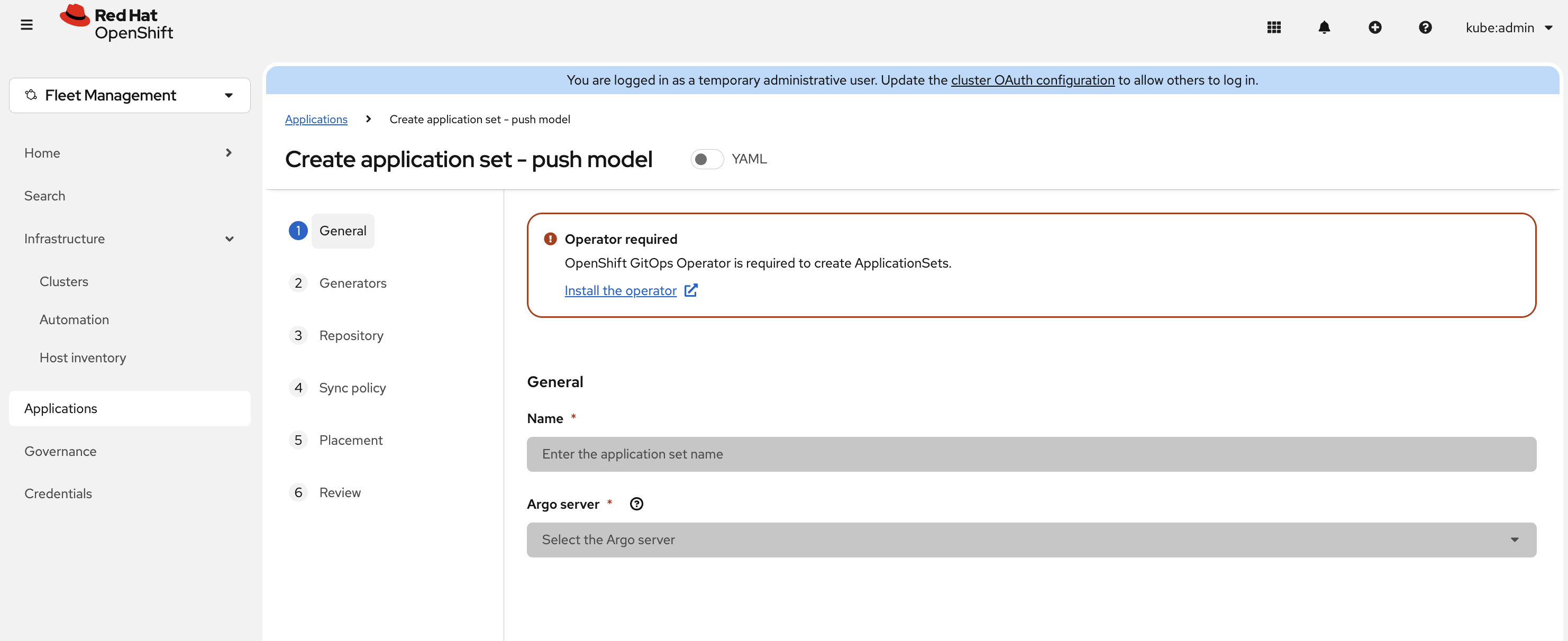The width and height of the screenshot is (1568, 641).
Task: Click the plus import icon in header
Action: click(x=1374, y=28)
